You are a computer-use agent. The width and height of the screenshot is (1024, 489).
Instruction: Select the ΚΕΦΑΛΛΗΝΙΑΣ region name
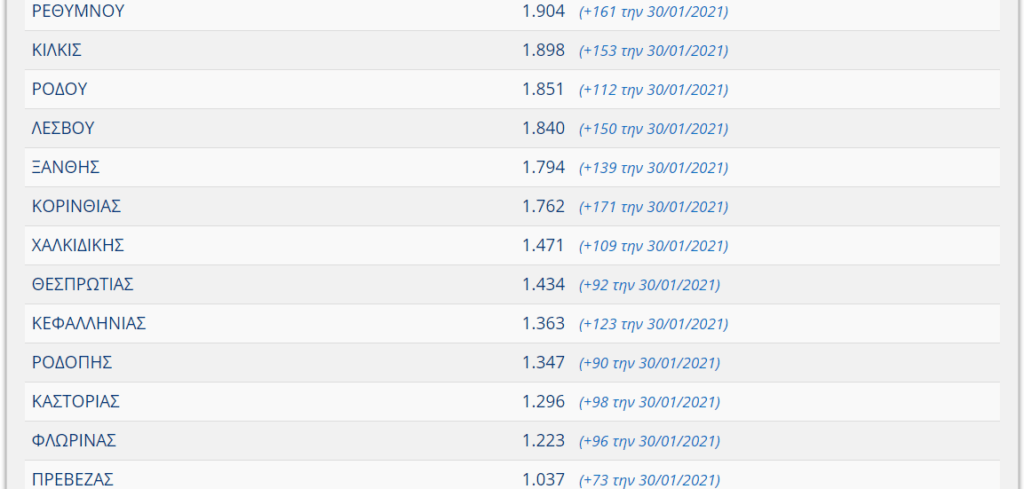[x=89, y=324]
